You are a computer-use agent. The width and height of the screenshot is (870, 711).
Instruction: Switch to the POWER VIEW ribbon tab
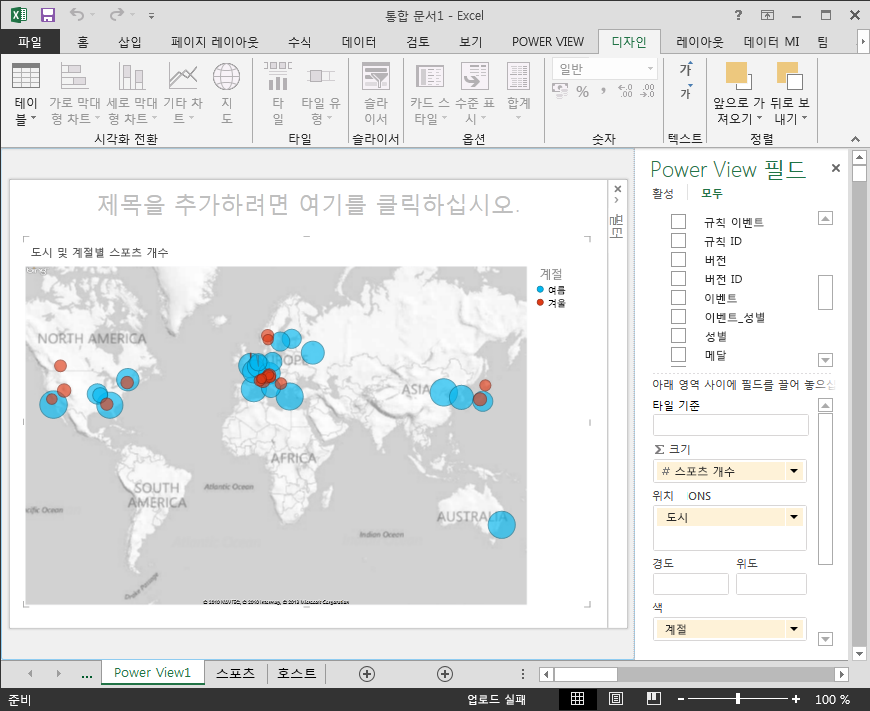(x=548, y=42)
